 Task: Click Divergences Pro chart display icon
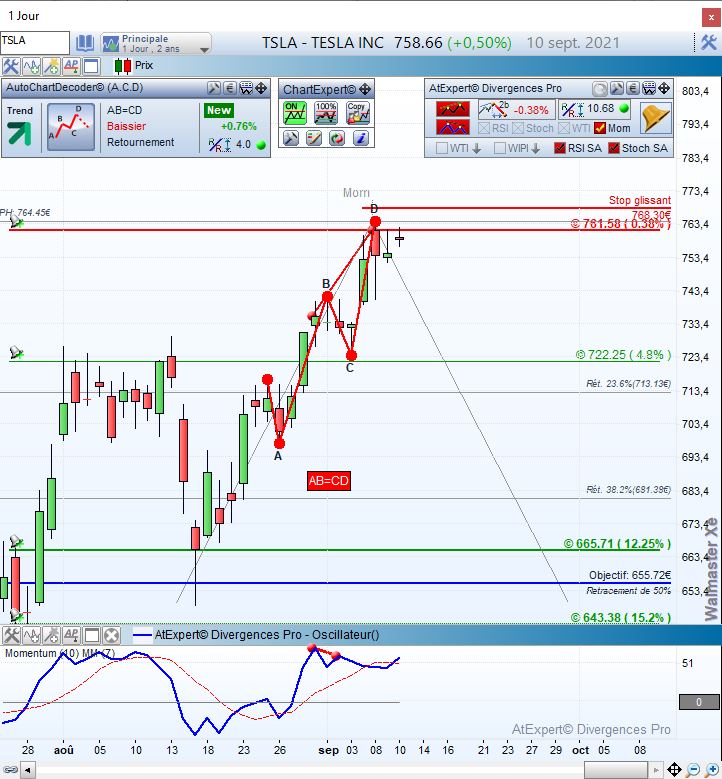pyautogui.click(x=649, y=88)
